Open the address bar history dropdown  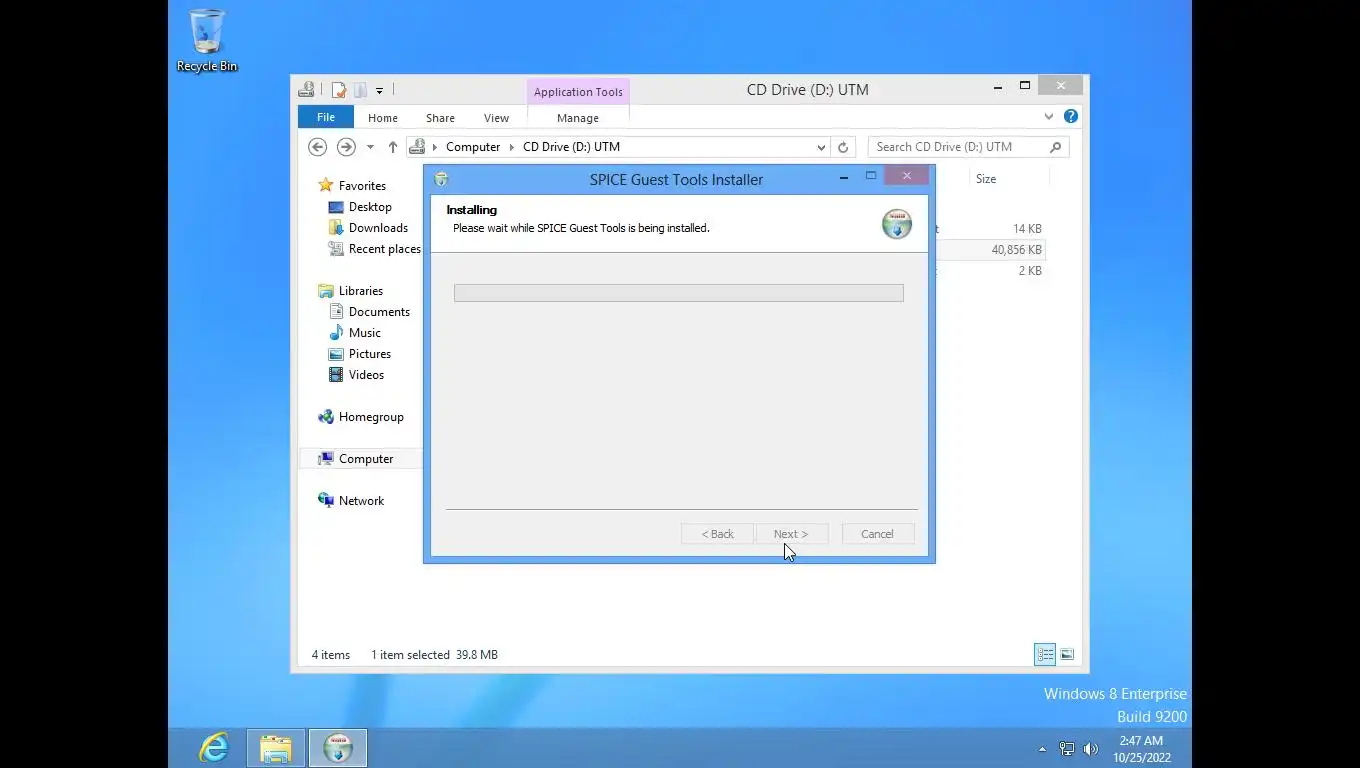point(821,147)
